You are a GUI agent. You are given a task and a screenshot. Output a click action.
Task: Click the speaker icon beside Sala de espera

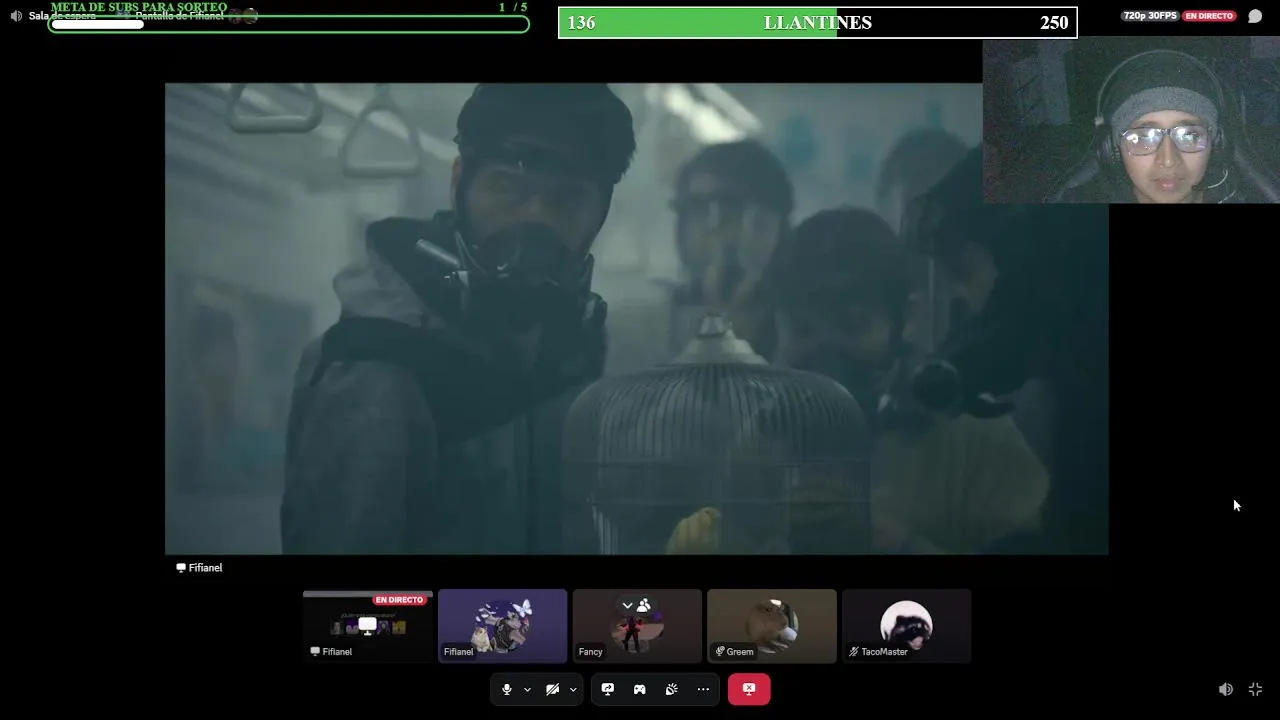[15, 16]
